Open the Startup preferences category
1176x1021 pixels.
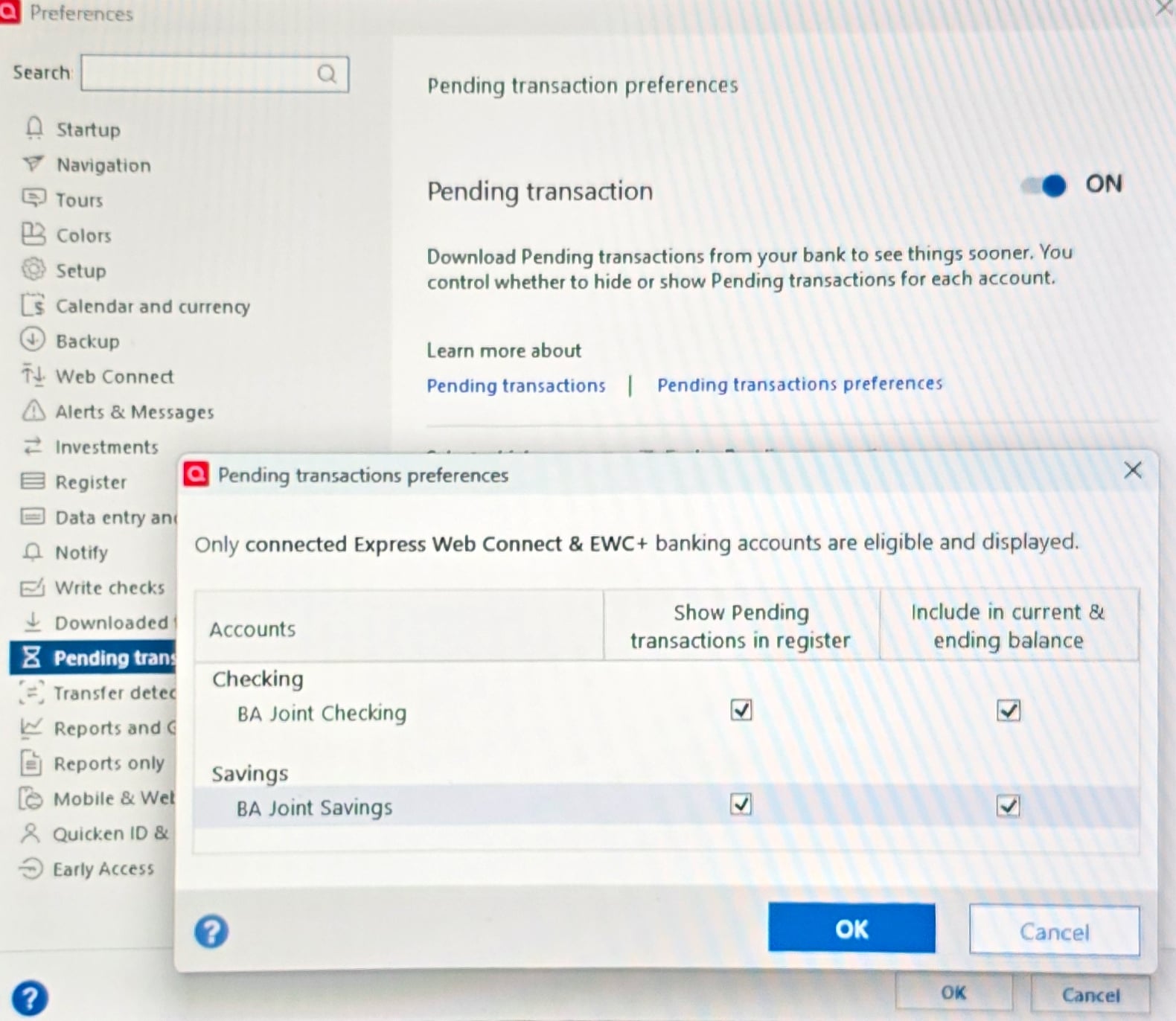88,129
